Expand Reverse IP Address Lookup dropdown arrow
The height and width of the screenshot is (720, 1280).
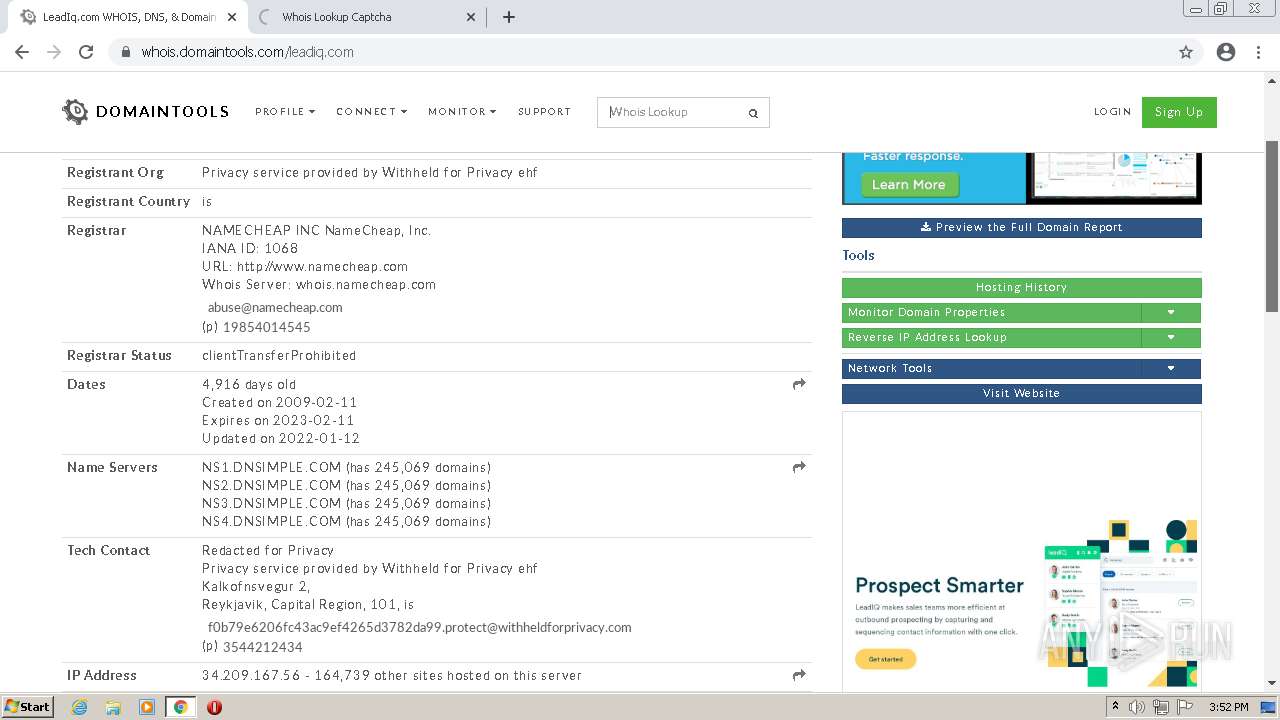pos(1171,337)
